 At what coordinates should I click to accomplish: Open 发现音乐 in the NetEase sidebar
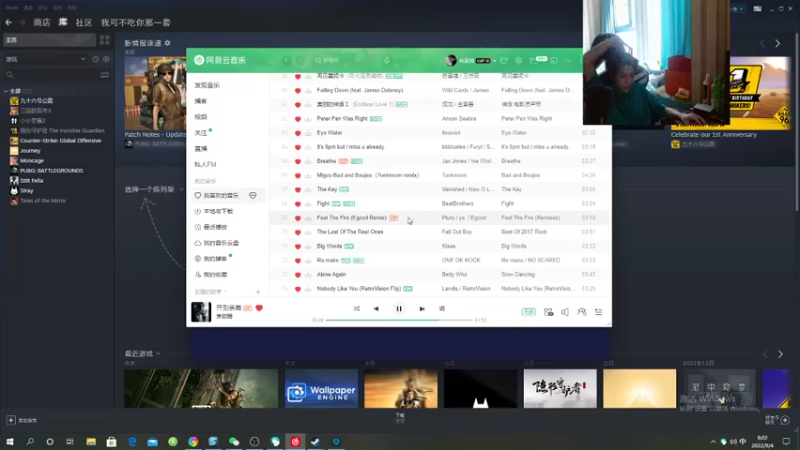point(207,85)
